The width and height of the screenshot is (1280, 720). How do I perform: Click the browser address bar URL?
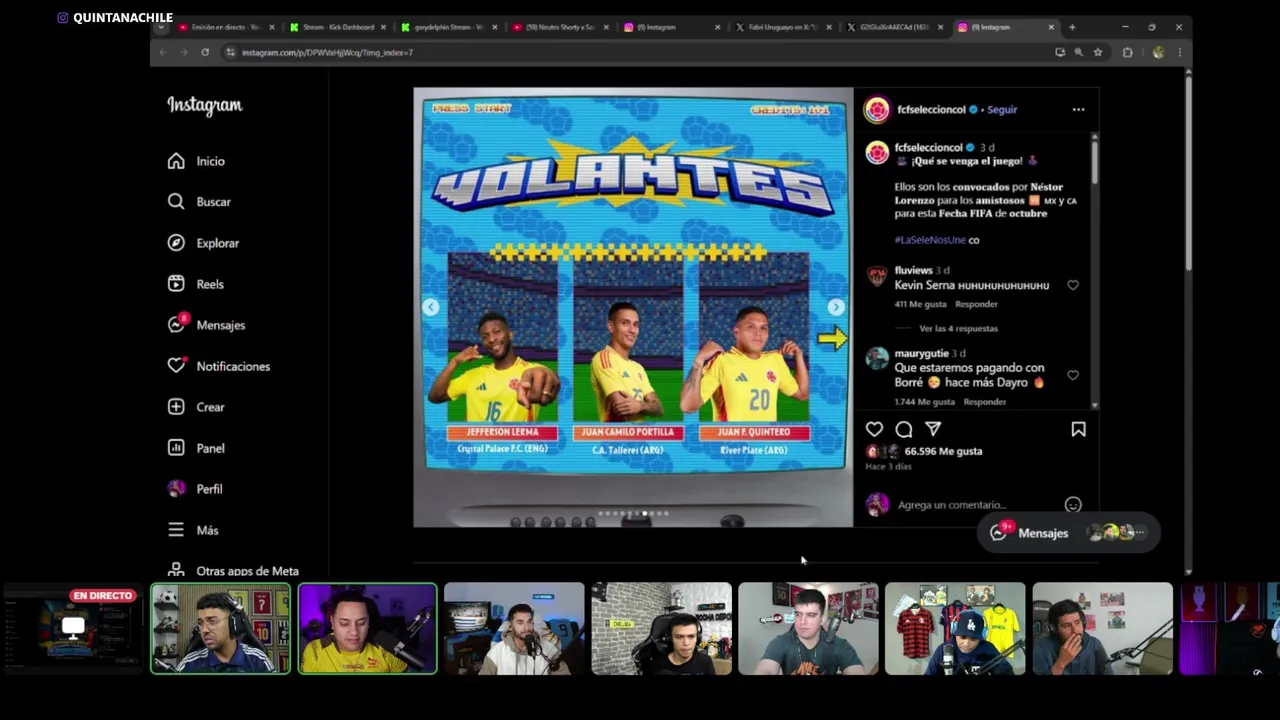pos(327,52)
